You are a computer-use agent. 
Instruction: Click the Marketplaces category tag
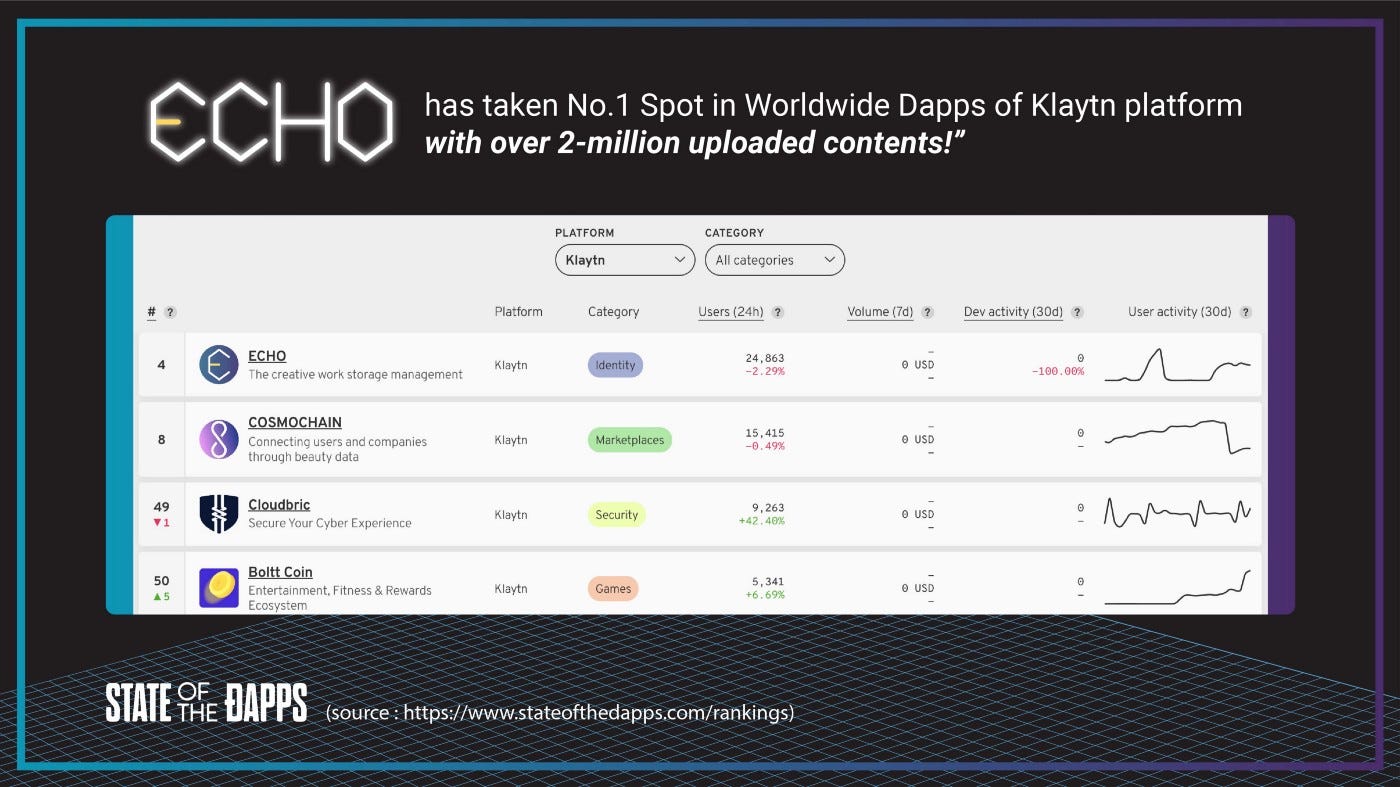pyautogui.click(x=630, y=440)
